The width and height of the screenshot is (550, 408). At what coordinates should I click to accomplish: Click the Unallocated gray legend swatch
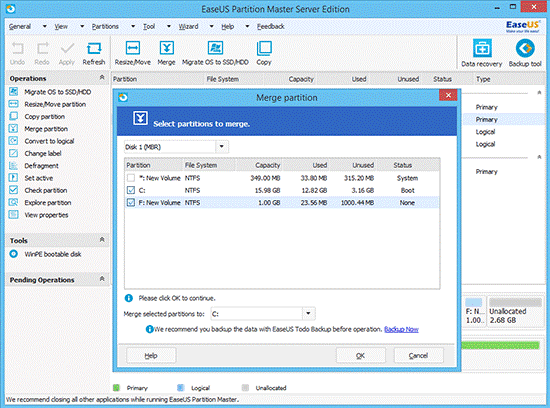coord(245,388)
